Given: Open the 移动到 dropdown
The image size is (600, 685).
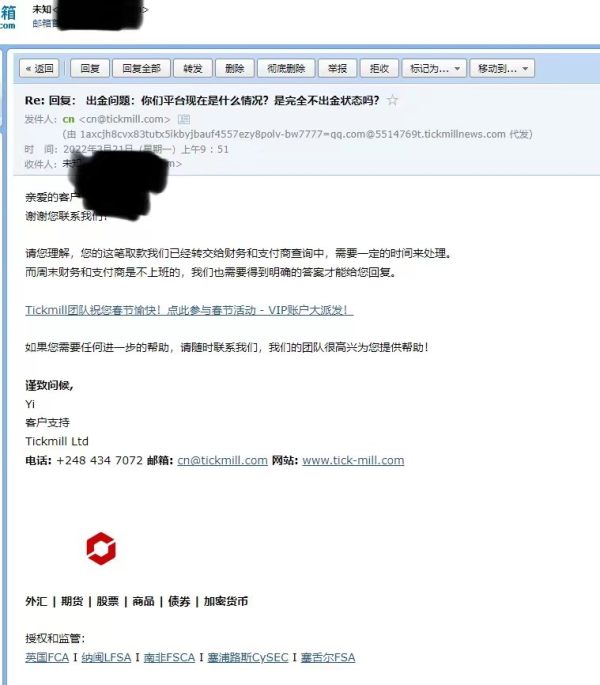Looking at the screenshot, I should coord(502,69).
